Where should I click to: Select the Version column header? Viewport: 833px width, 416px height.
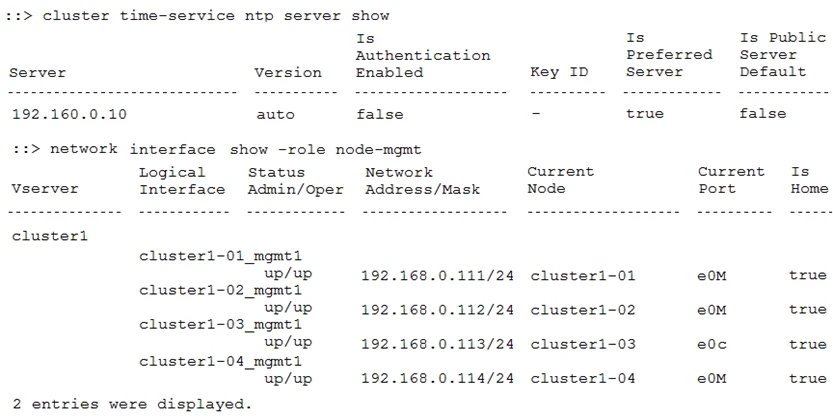(x=288, y=72)
